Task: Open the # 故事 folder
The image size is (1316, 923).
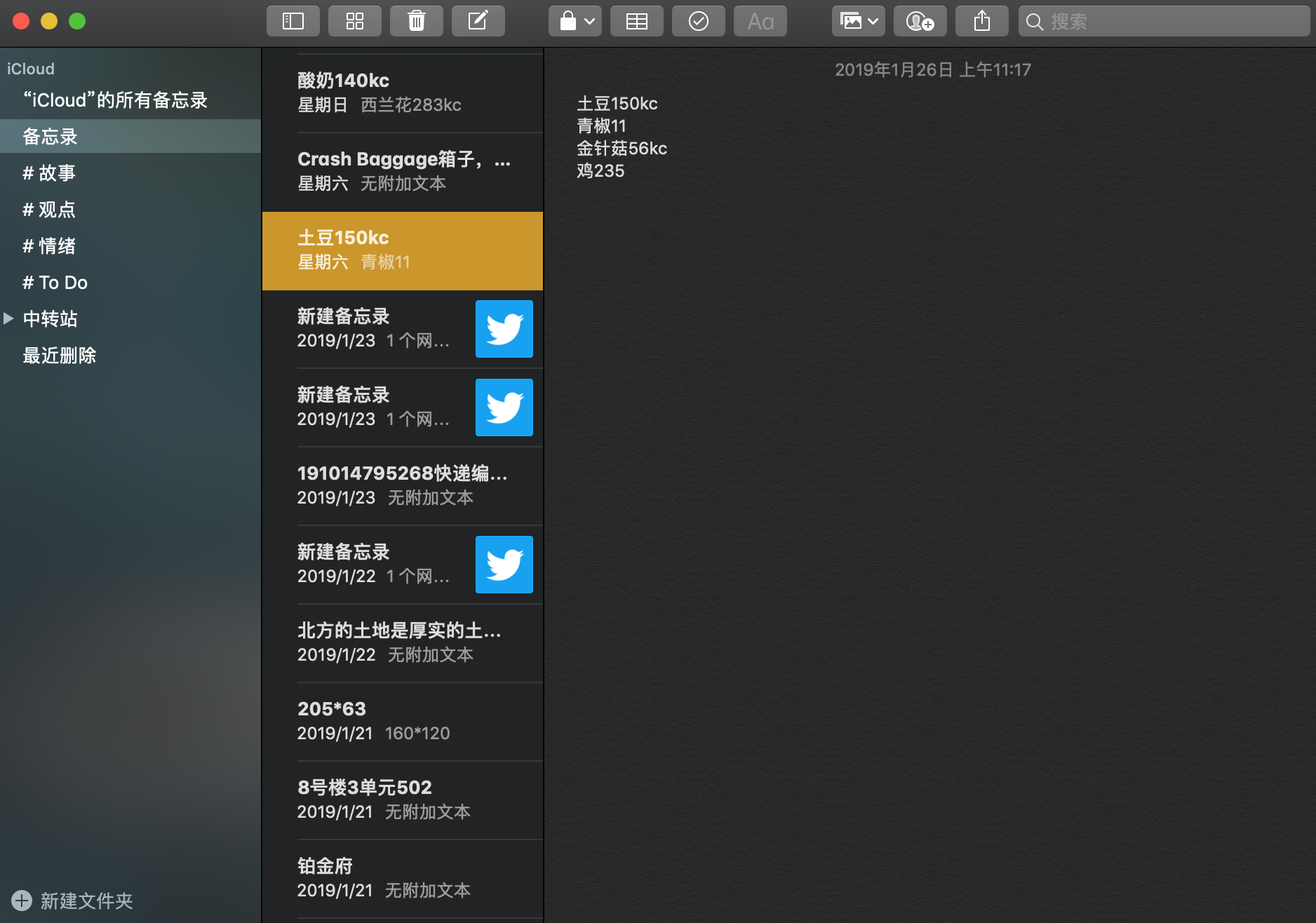Action: click(x=130, y=173)
